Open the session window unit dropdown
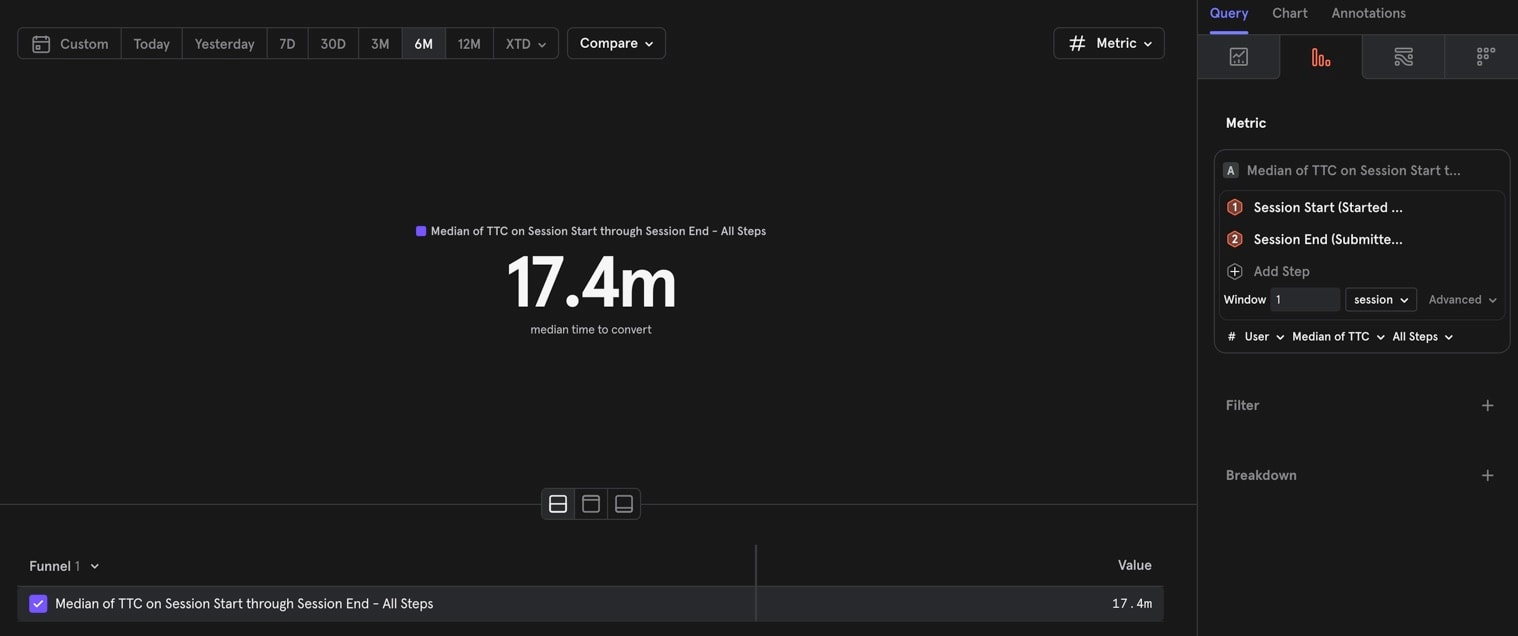This screenshot has width=1518, height=636. click(x=1380, y=300)
